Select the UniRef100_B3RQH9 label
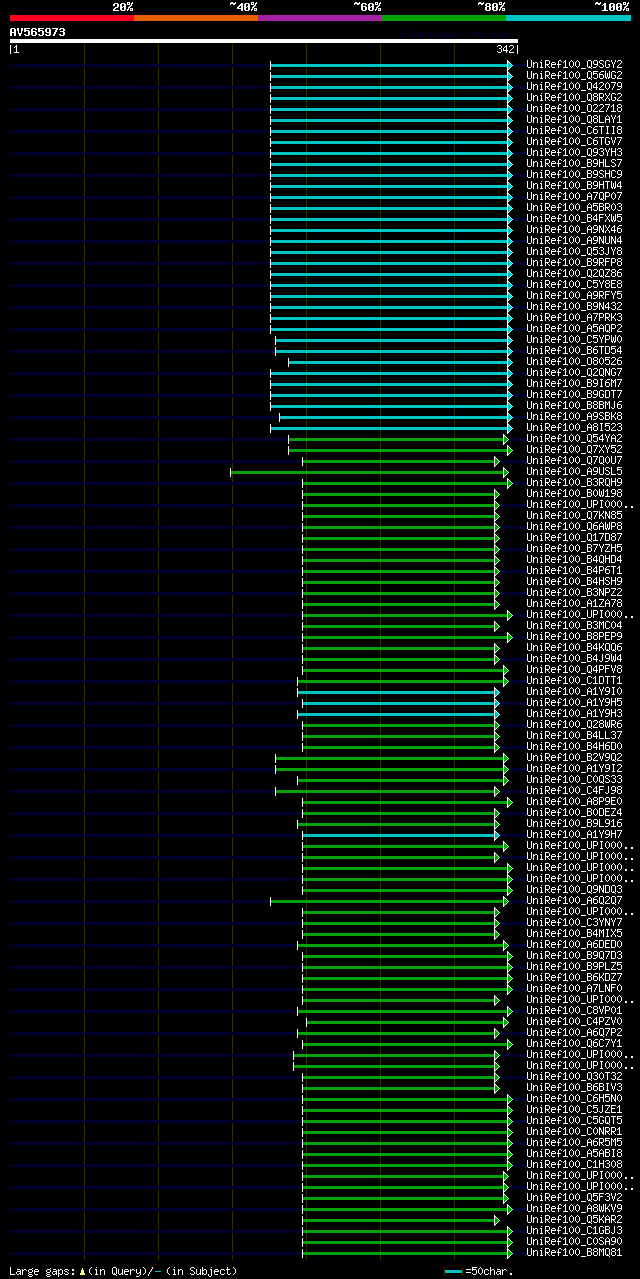The image size is (640, 1279). (574, 482)
